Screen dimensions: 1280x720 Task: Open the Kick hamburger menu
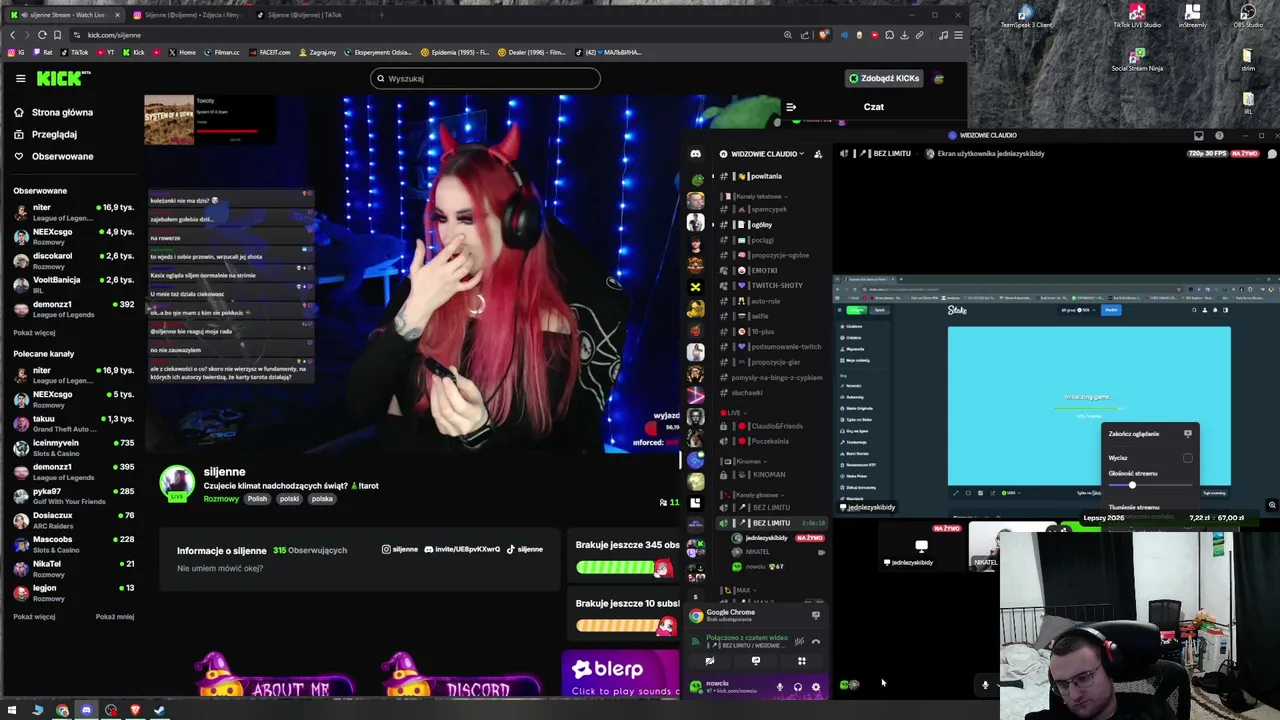20,78
